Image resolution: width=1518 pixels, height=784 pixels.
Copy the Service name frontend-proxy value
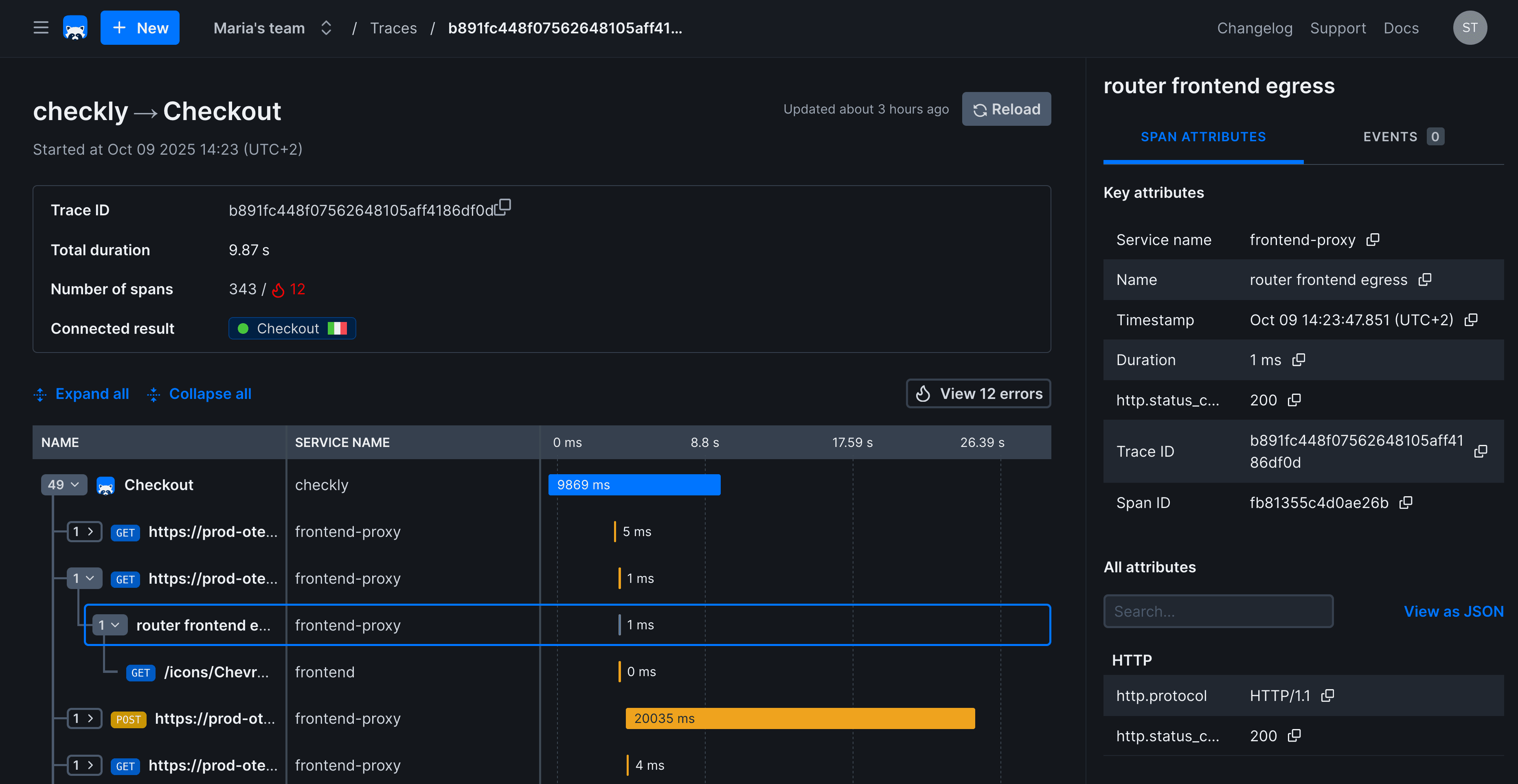pyautogui.click(x=1373, y=240)
